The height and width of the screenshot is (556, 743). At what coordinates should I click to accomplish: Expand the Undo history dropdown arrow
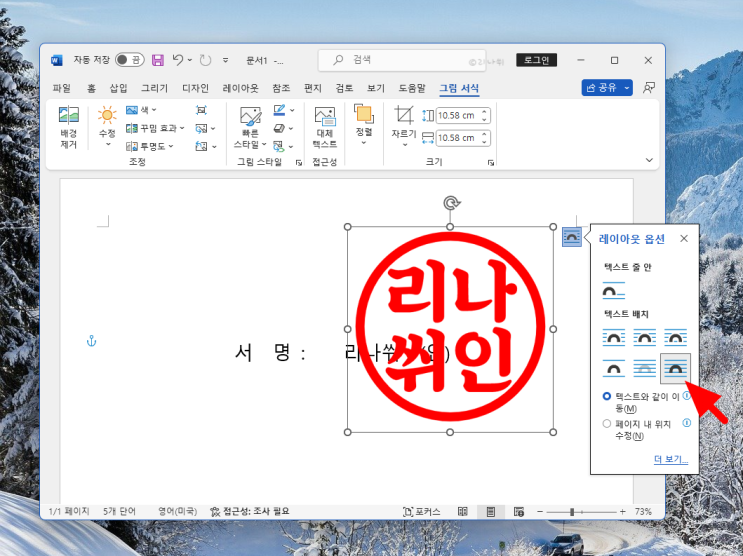click(x=190, y=60)
